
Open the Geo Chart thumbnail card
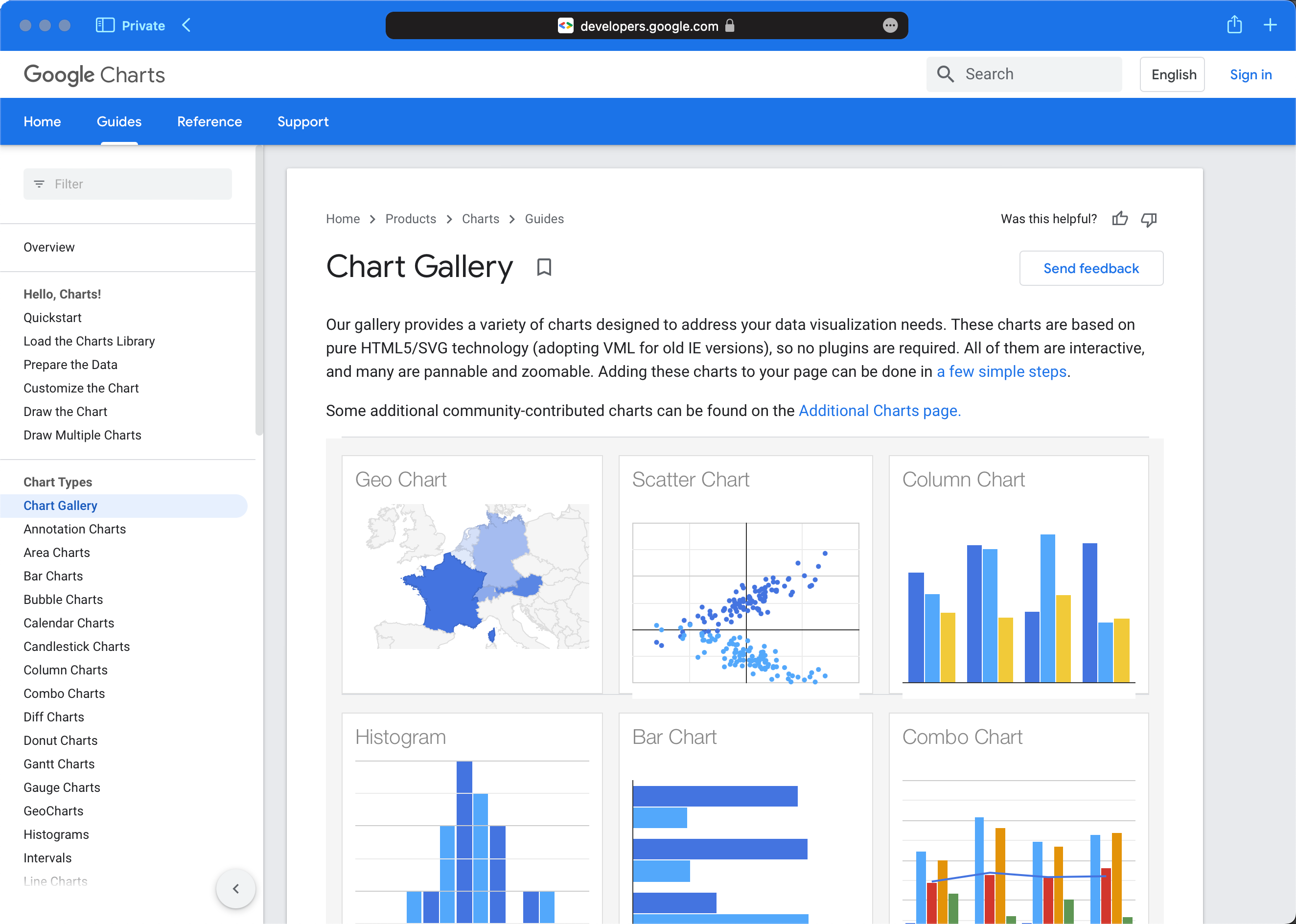(x=472, y=575)
